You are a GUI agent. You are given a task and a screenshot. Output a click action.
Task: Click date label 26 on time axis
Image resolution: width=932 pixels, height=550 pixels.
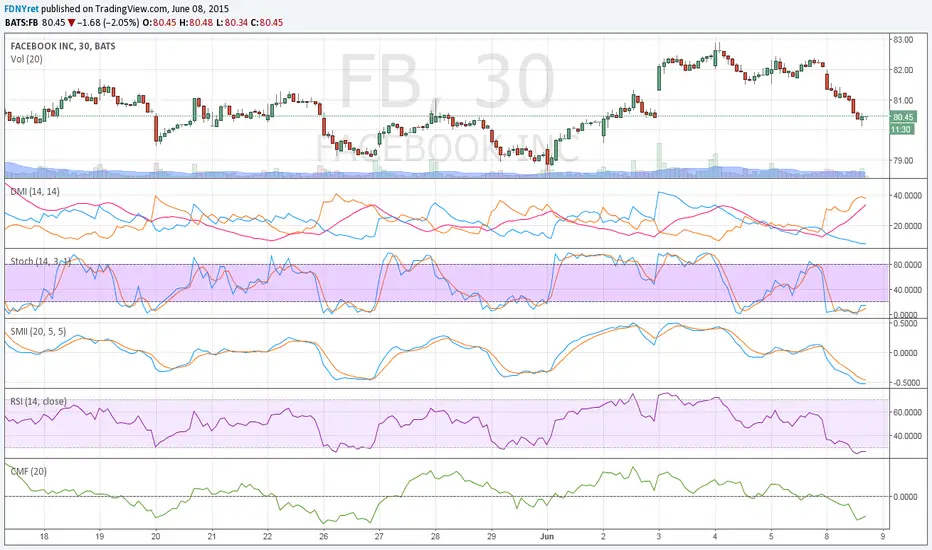pyautogui.click(x=323, y=536)
